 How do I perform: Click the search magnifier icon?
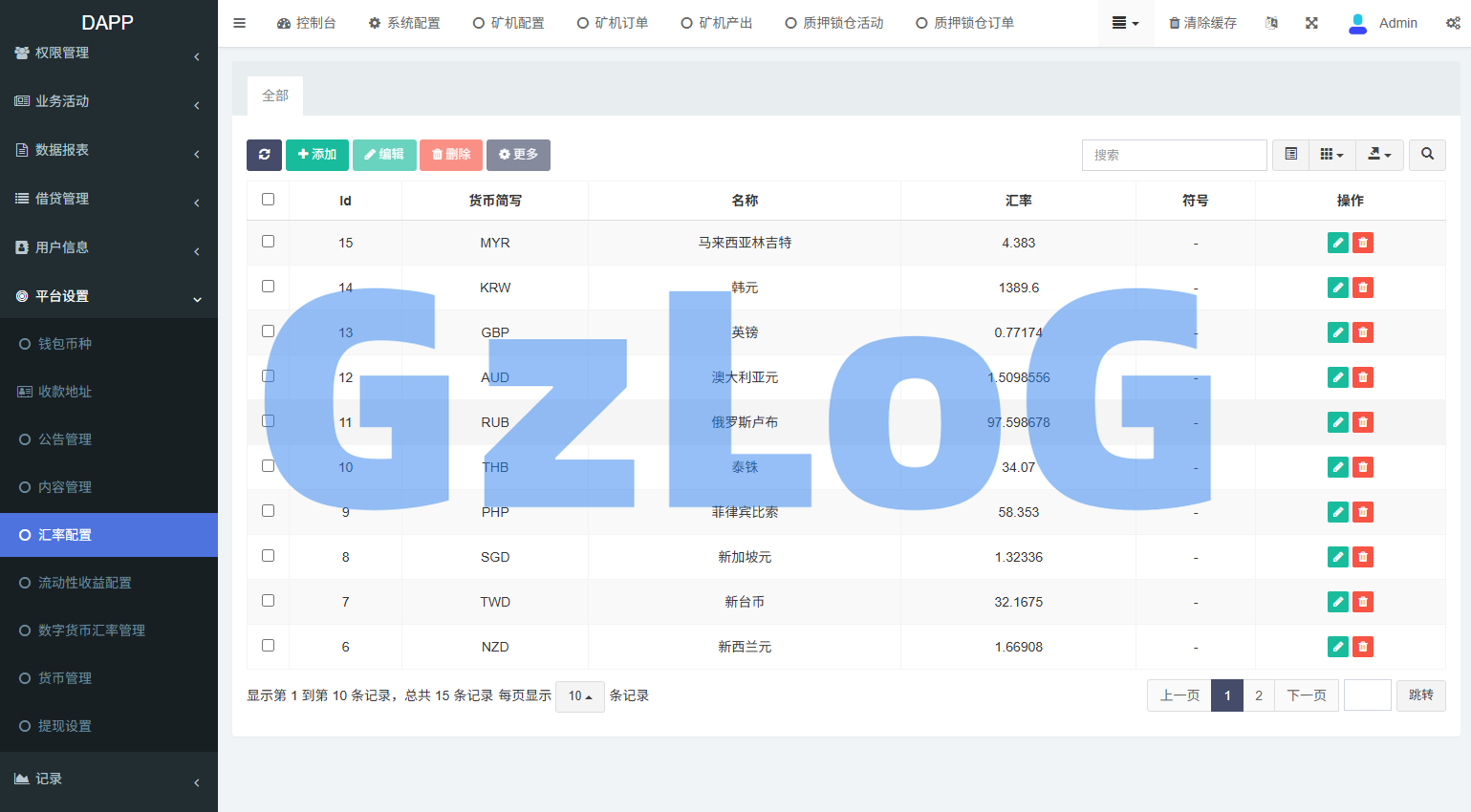tap(1427, 154)
